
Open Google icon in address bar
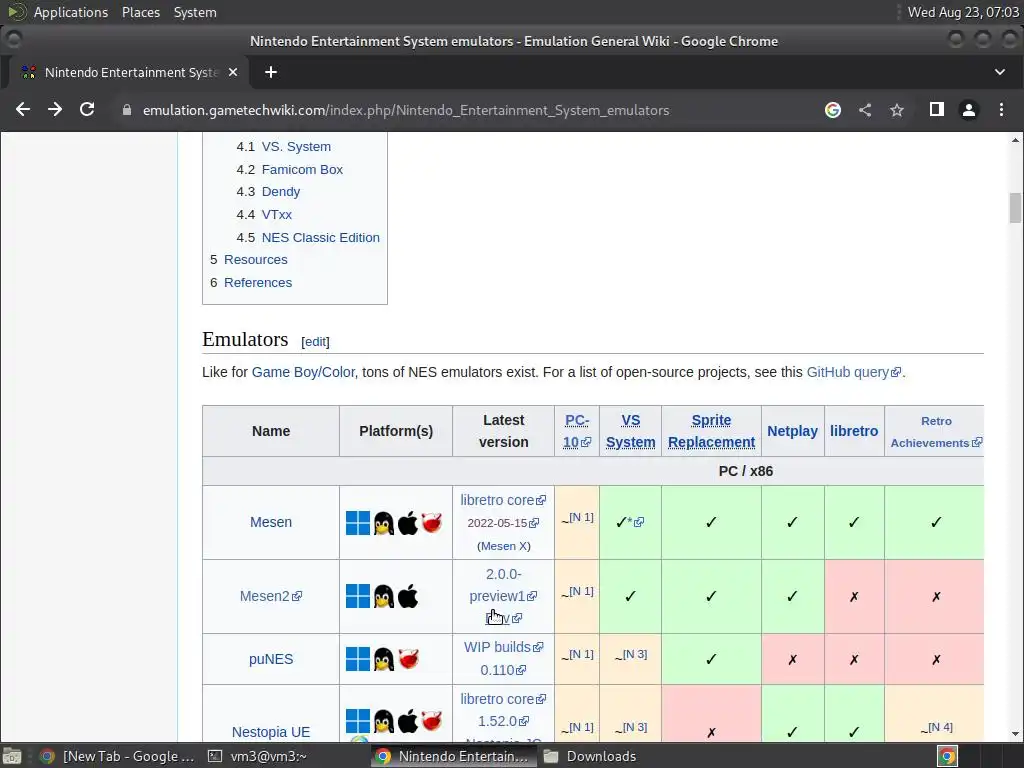(x=833, y=110)
